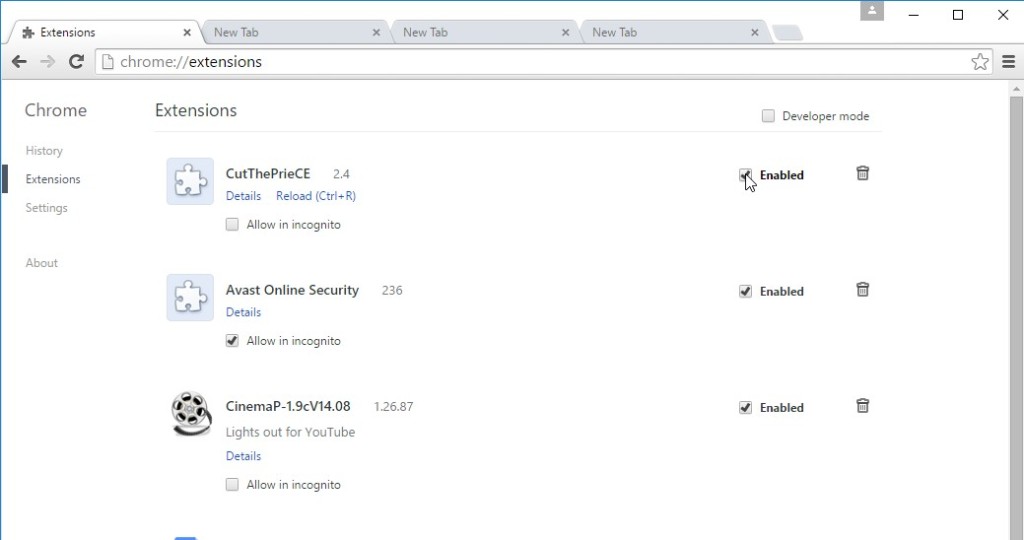The width and height of the screenshot is (1024, 540).
Task: Remove Avast Online Security via trash icon
Action: click(863, 289)
